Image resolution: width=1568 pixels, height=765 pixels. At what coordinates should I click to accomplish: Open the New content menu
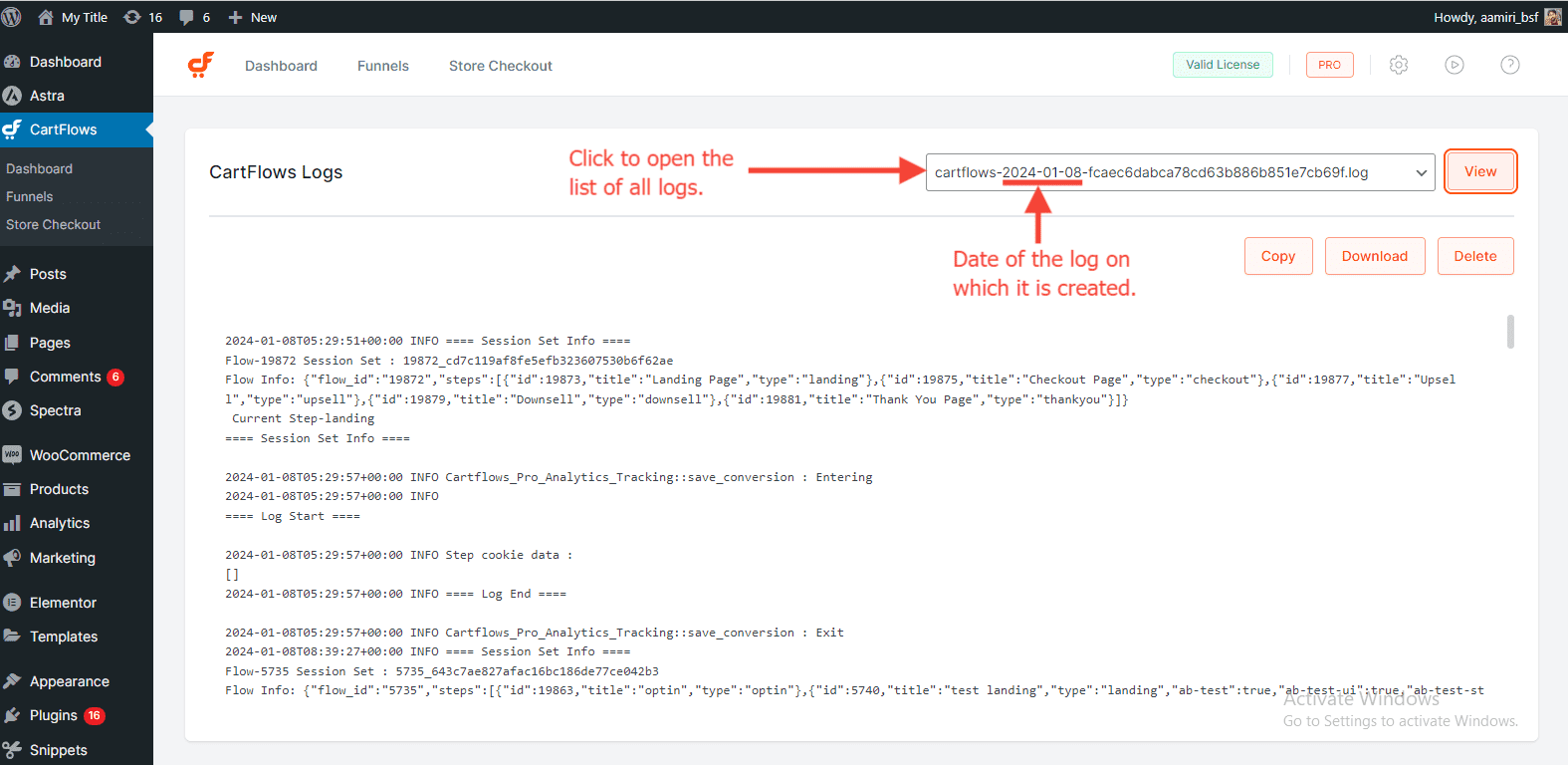253,17
